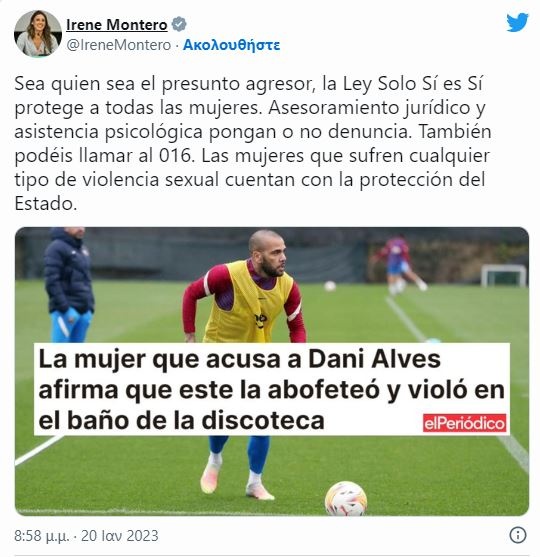This screenshot has height=557, width=540.
Task: Click the Ακολουθήστε follow button
Action: click(231, 45)
